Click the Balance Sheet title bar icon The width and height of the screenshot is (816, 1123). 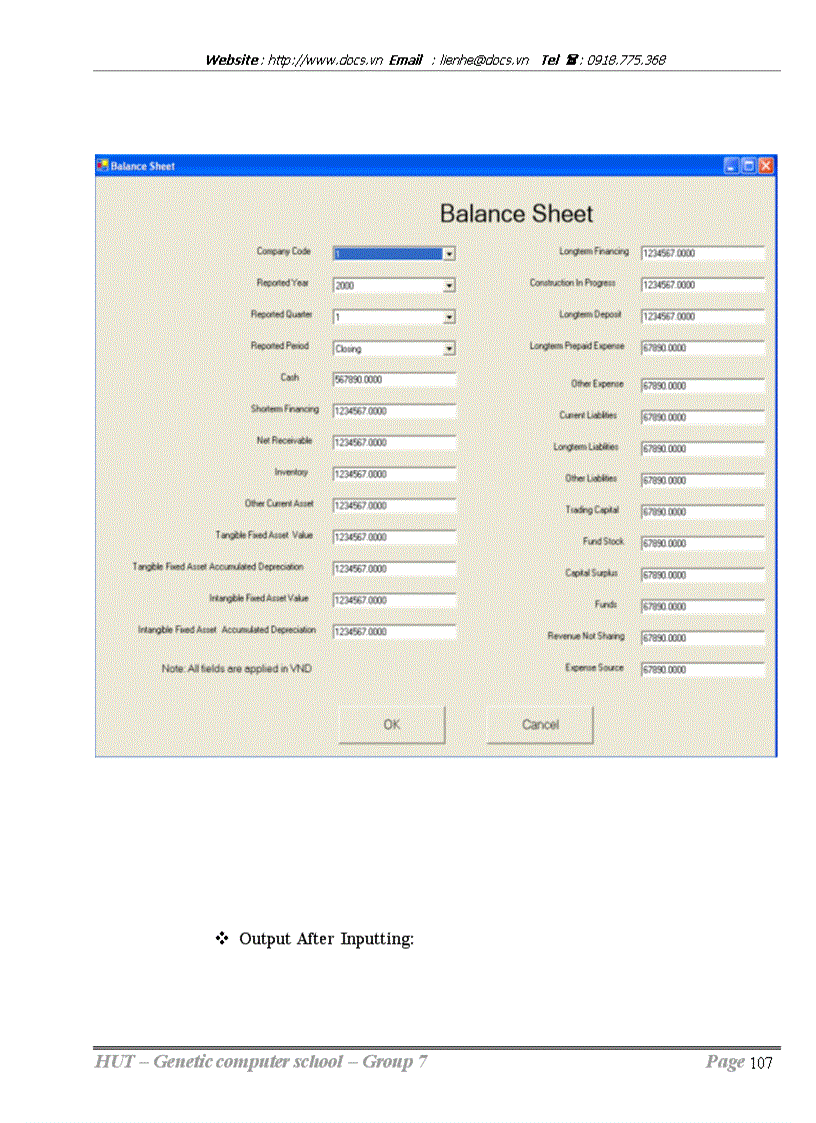102,166
